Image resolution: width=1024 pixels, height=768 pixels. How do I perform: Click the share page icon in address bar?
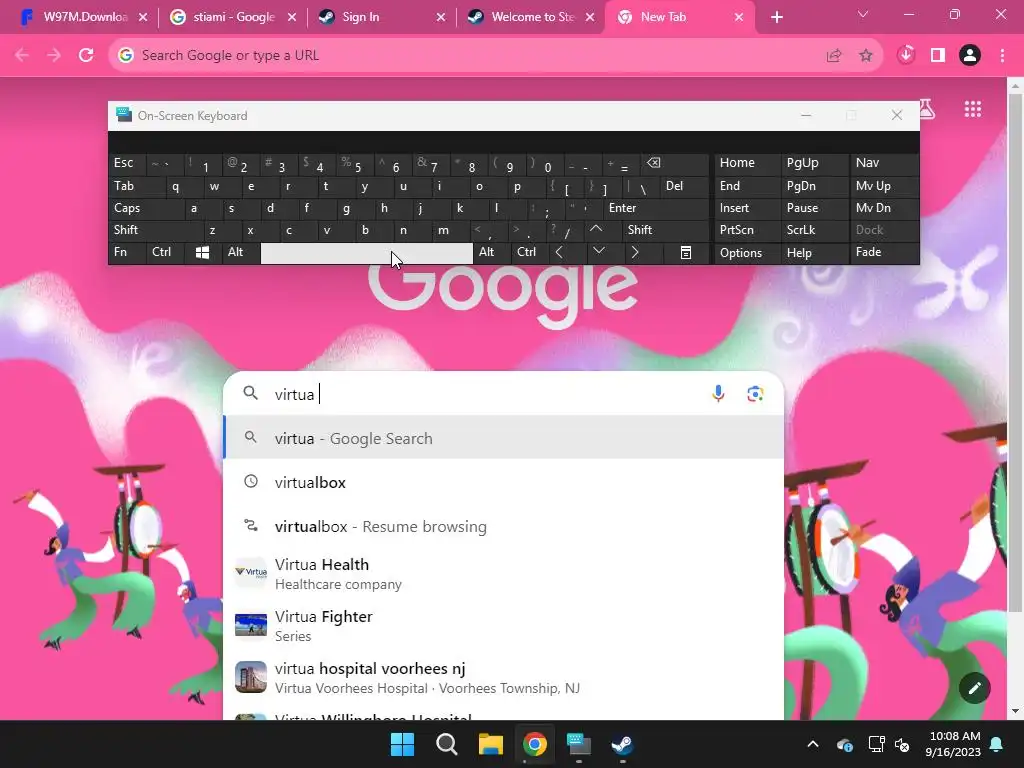click(834, 56)
